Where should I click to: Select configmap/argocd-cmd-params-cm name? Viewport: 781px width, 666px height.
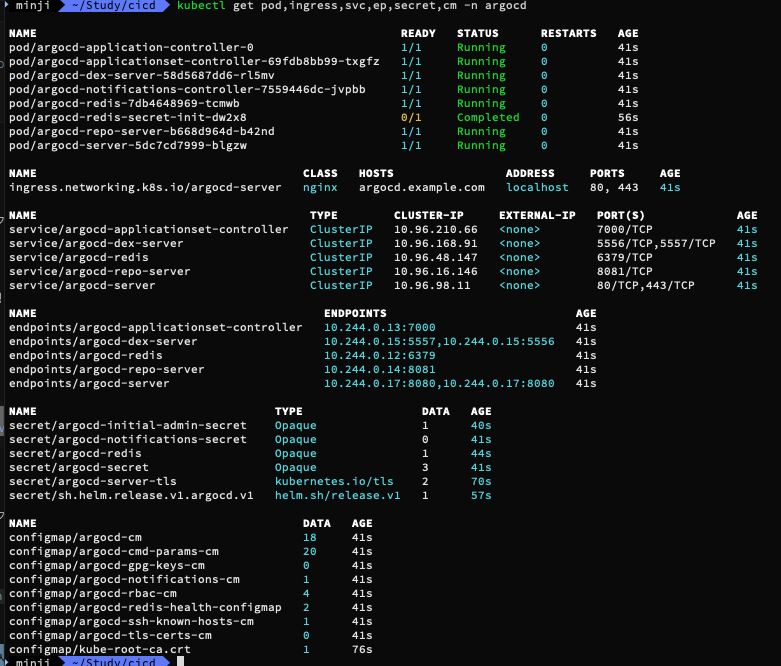click(x=114, y=551)
